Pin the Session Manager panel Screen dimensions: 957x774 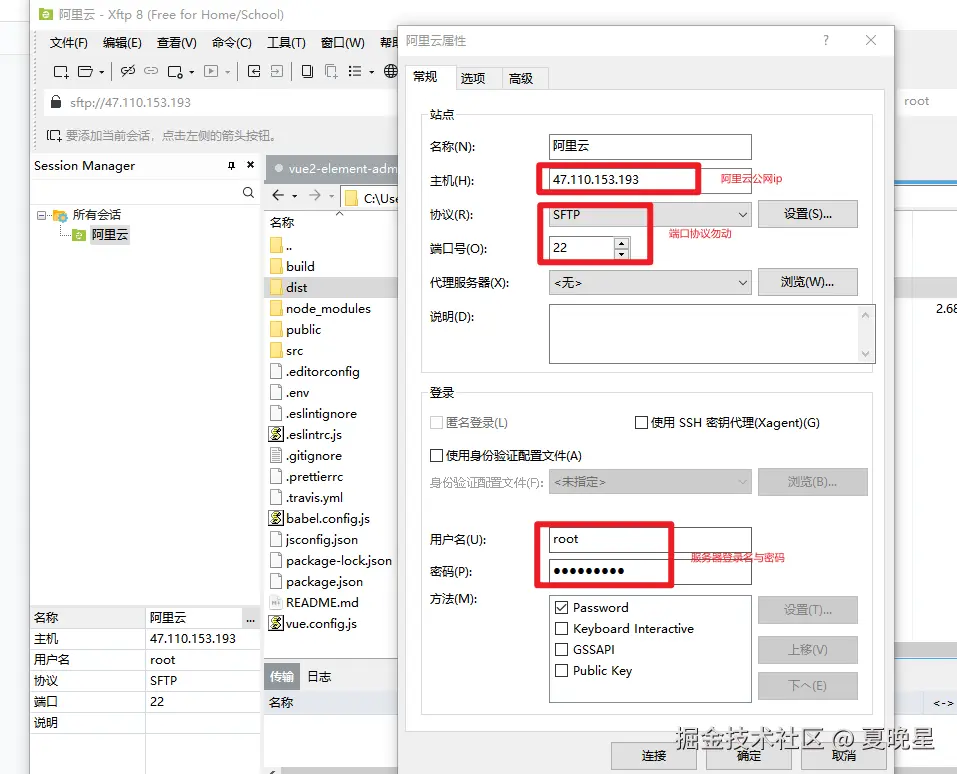pyautogui.click(x=231, y=165)
